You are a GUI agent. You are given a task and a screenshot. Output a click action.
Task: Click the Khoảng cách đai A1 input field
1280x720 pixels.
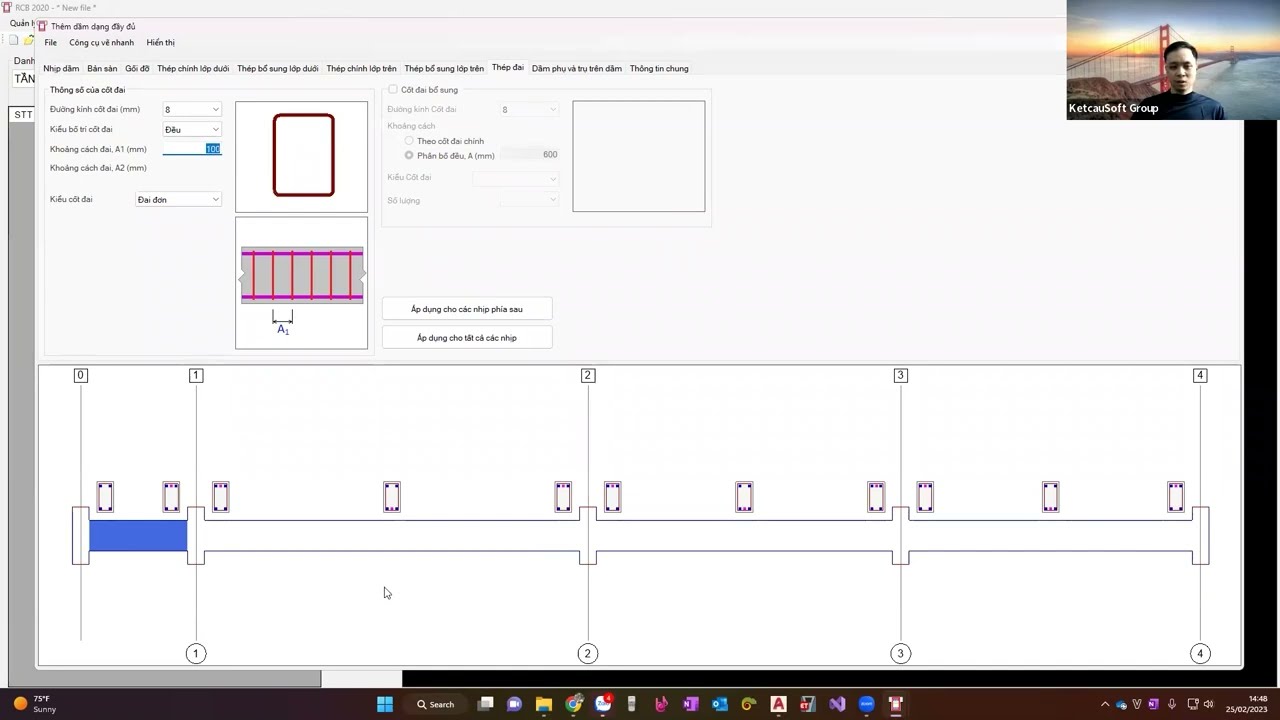pyautogui.click(x=192, y=149)
